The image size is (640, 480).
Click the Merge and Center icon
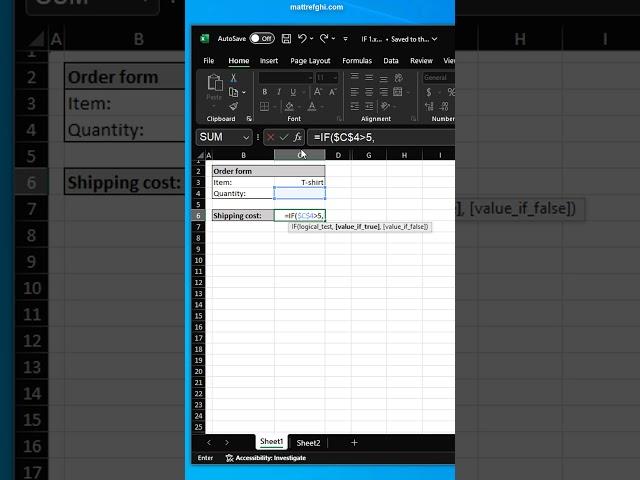(x=398, y=92)
